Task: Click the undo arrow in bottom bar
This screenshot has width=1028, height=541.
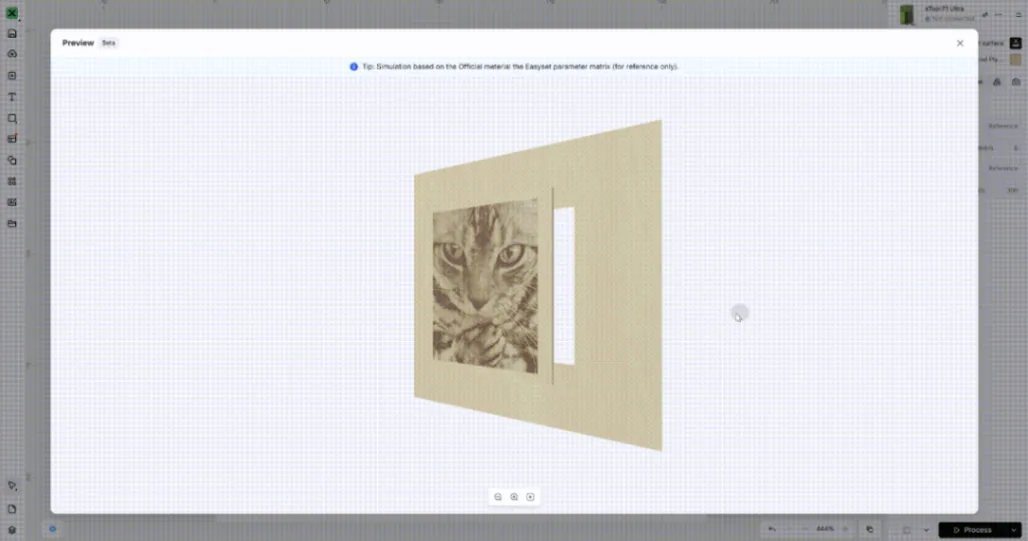Action: [772, 529]
